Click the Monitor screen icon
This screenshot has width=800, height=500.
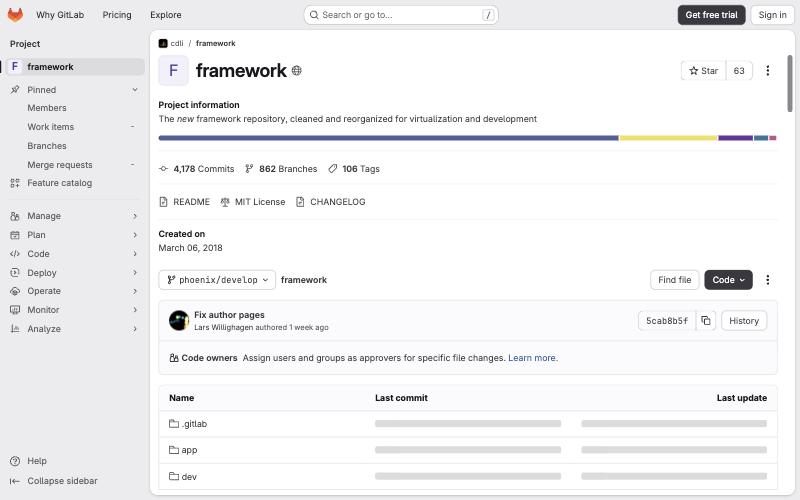tap(15, 310)
